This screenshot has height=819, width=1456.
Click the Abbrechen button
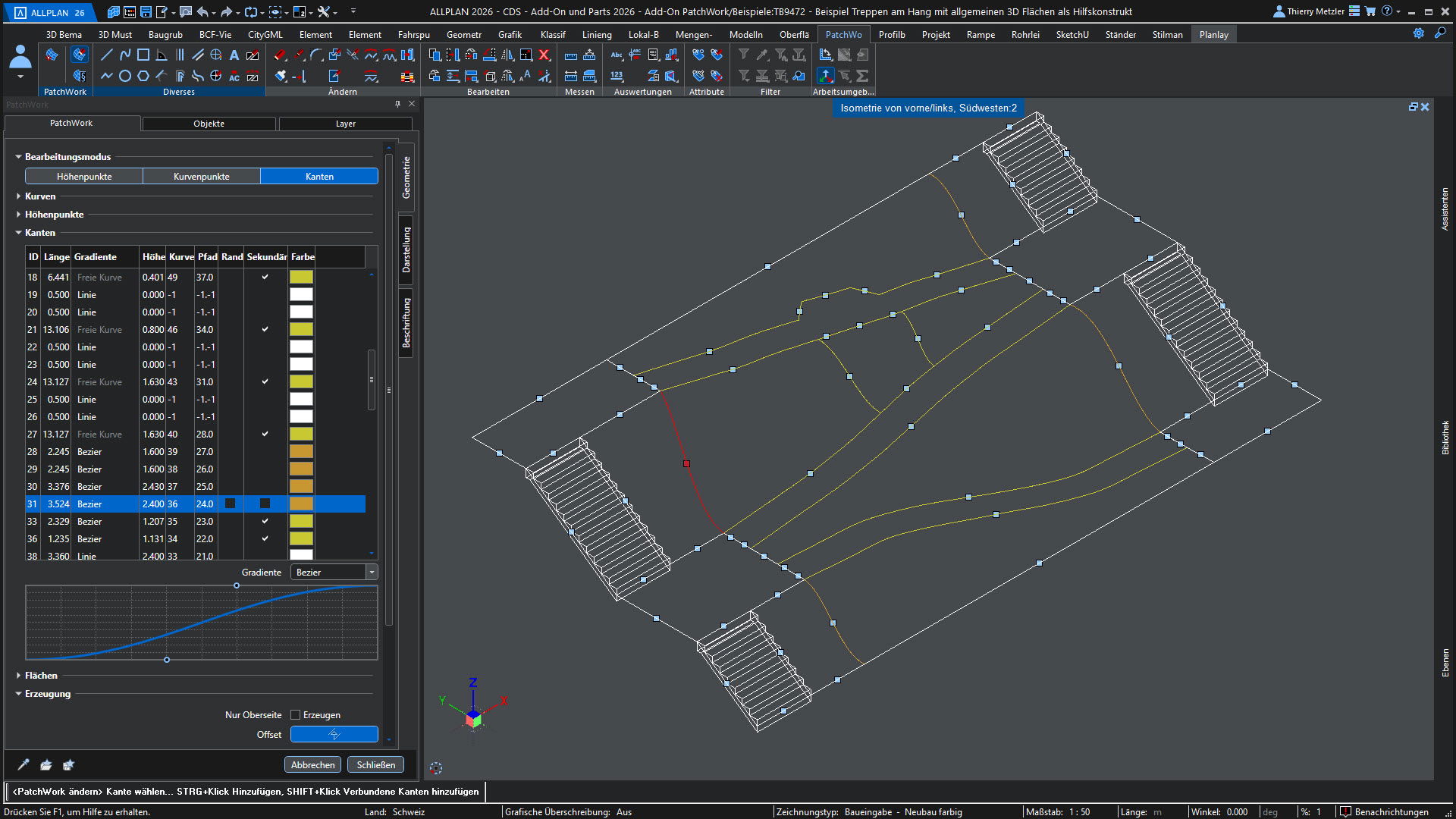tap(312, 764)
